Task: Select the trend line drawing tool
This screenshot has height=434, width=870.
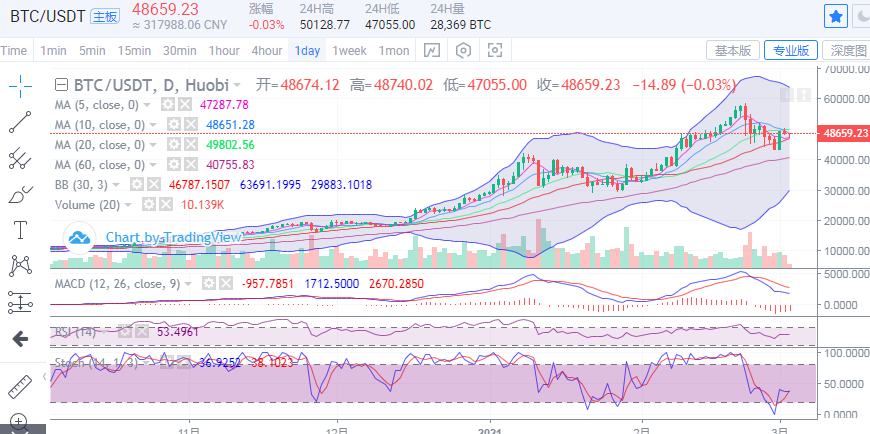Action: (21, 122)
